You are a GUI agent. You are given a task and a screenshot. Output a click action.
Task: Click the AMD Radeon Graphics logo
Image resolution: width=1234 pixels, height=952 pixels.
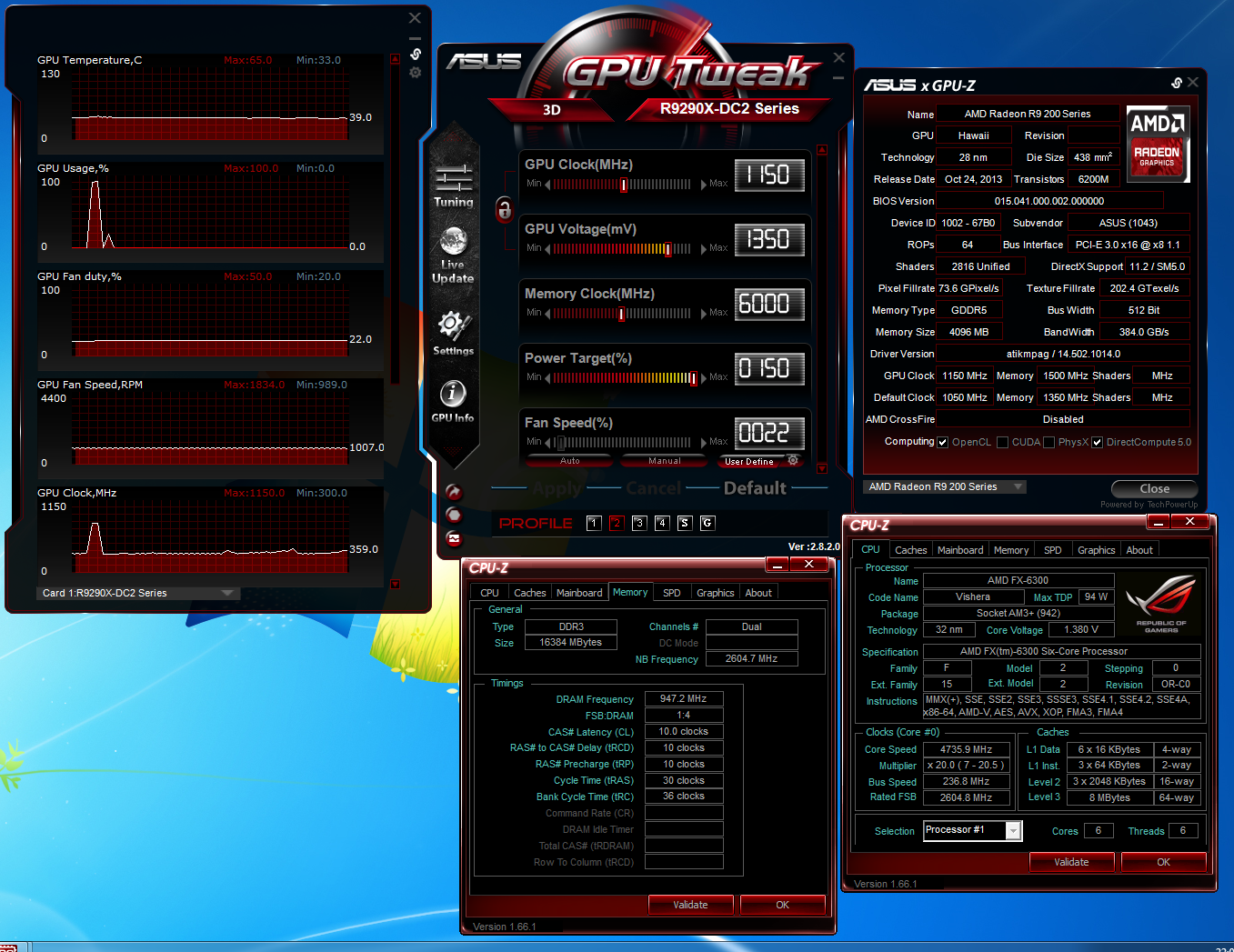pyautogui.click(x=1158, y=144)
